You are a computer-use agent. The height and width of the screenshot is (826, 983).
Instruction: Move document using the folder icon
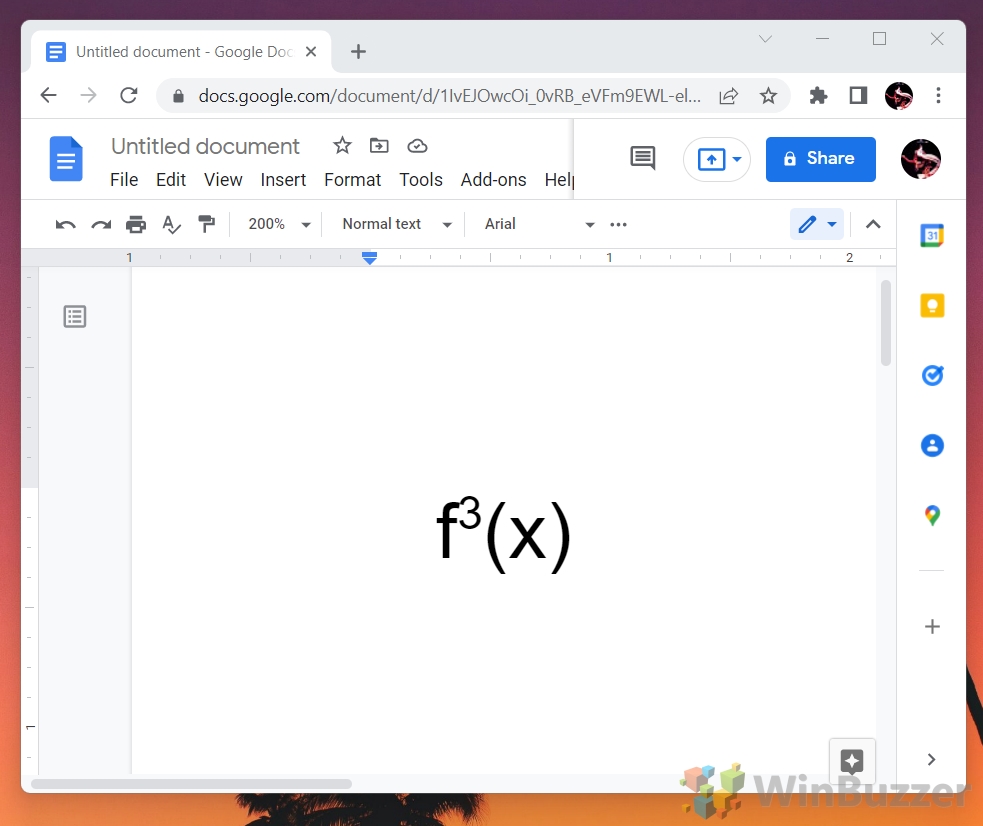(379, 146)
